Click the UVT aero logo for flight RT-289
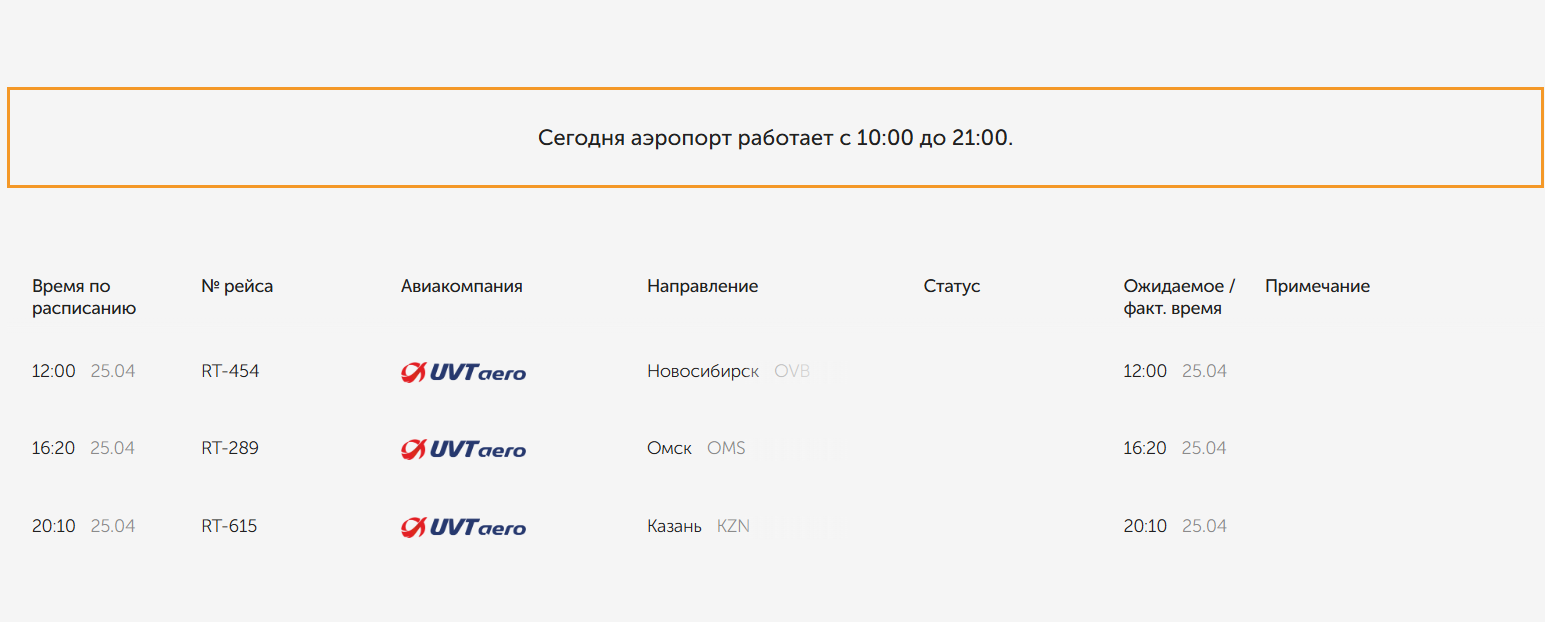Image resolution: width=1545 pixels, height=622 pixels. (x=463, y=449)
